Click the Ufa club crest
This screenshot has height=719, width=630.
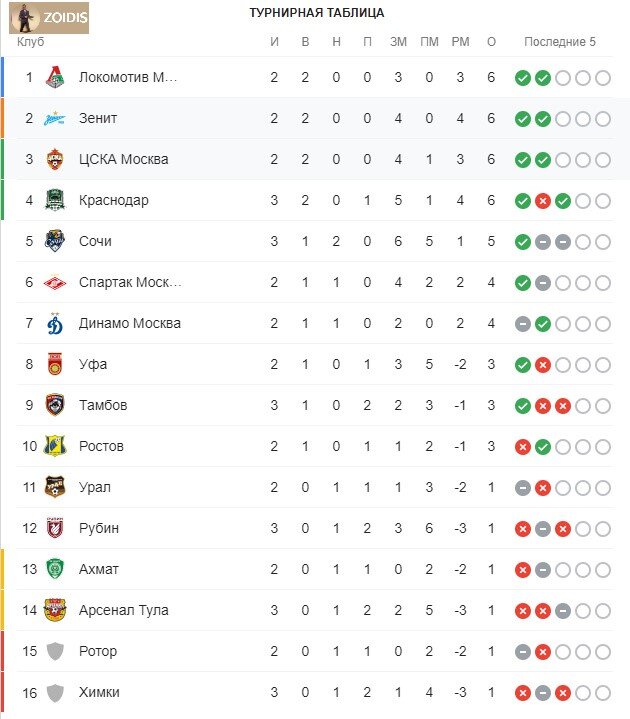(55, 364)
